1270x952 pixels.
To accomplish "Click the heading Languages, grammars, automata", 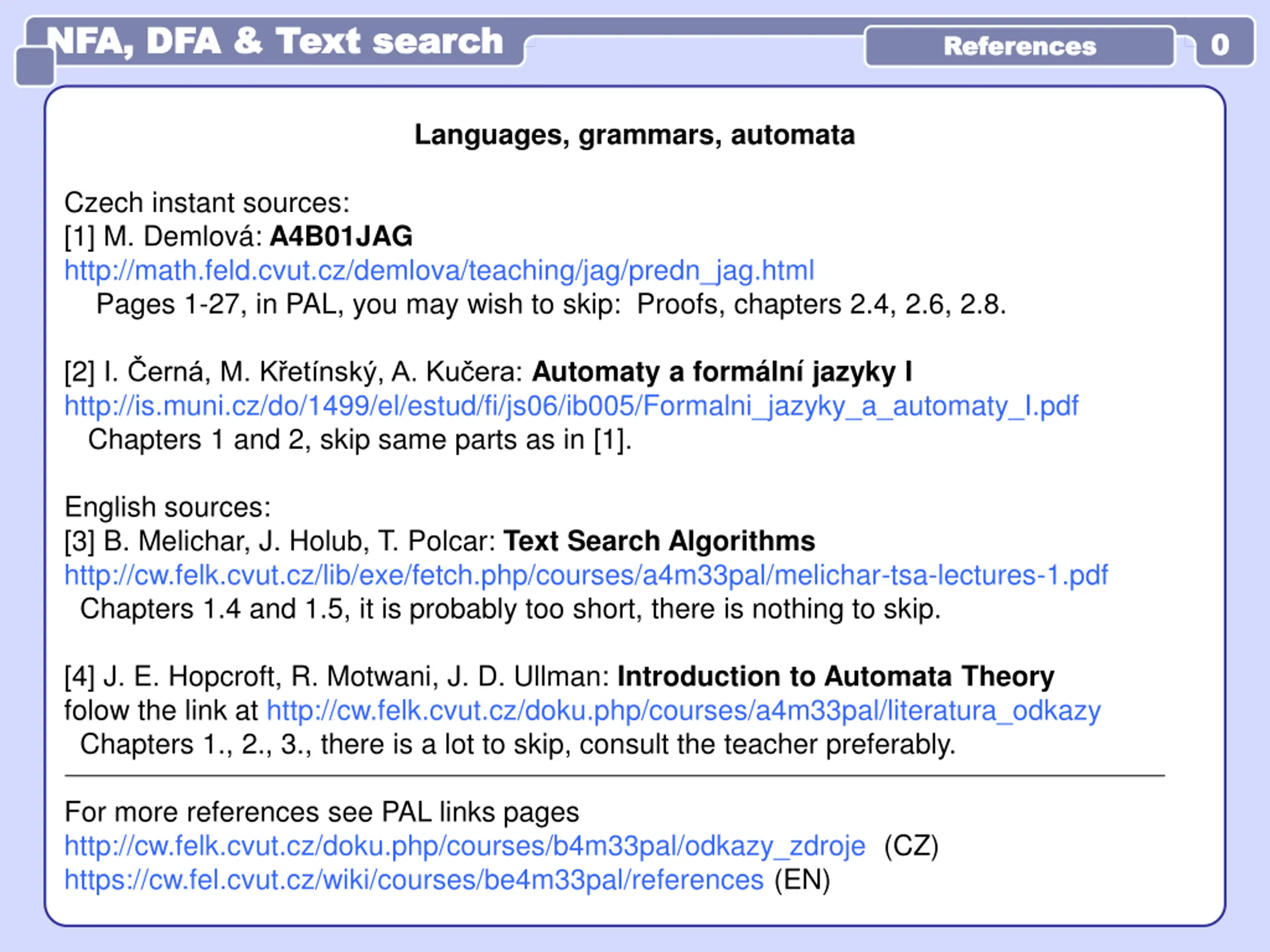I will click(635, 135).
